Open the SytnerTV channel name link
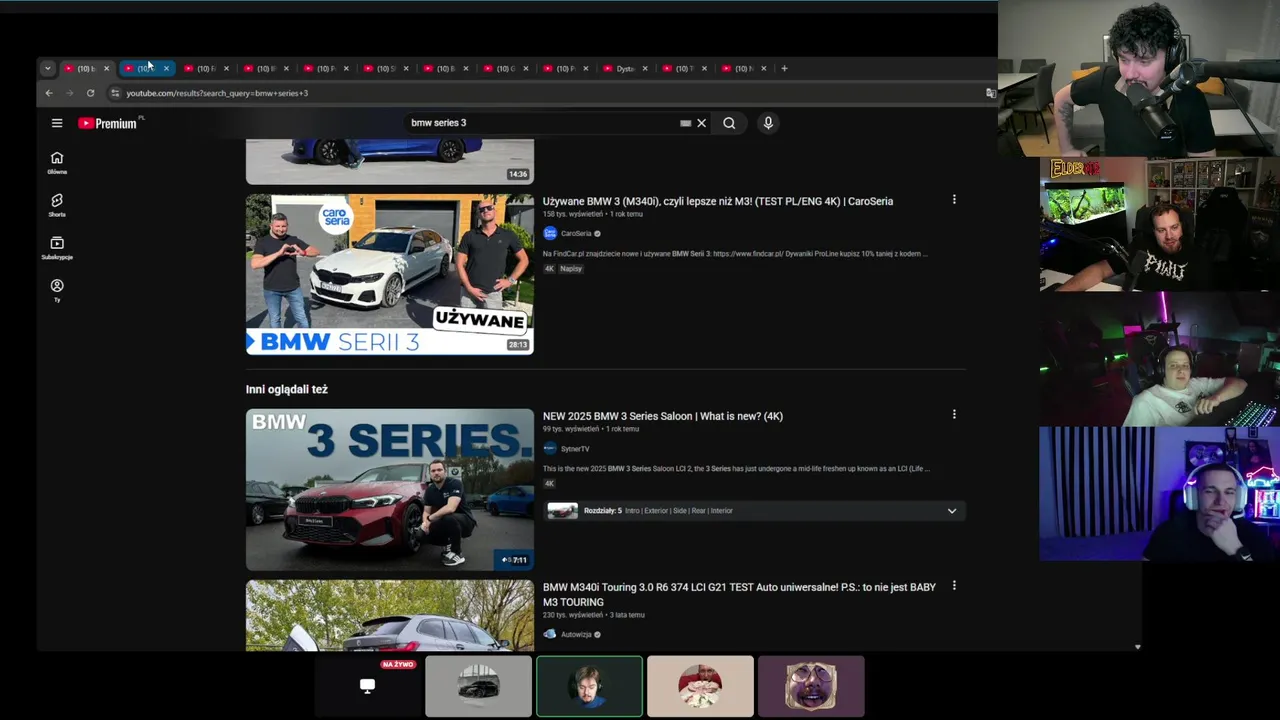This screenshot has height=720, width=1280. (575, 449)
